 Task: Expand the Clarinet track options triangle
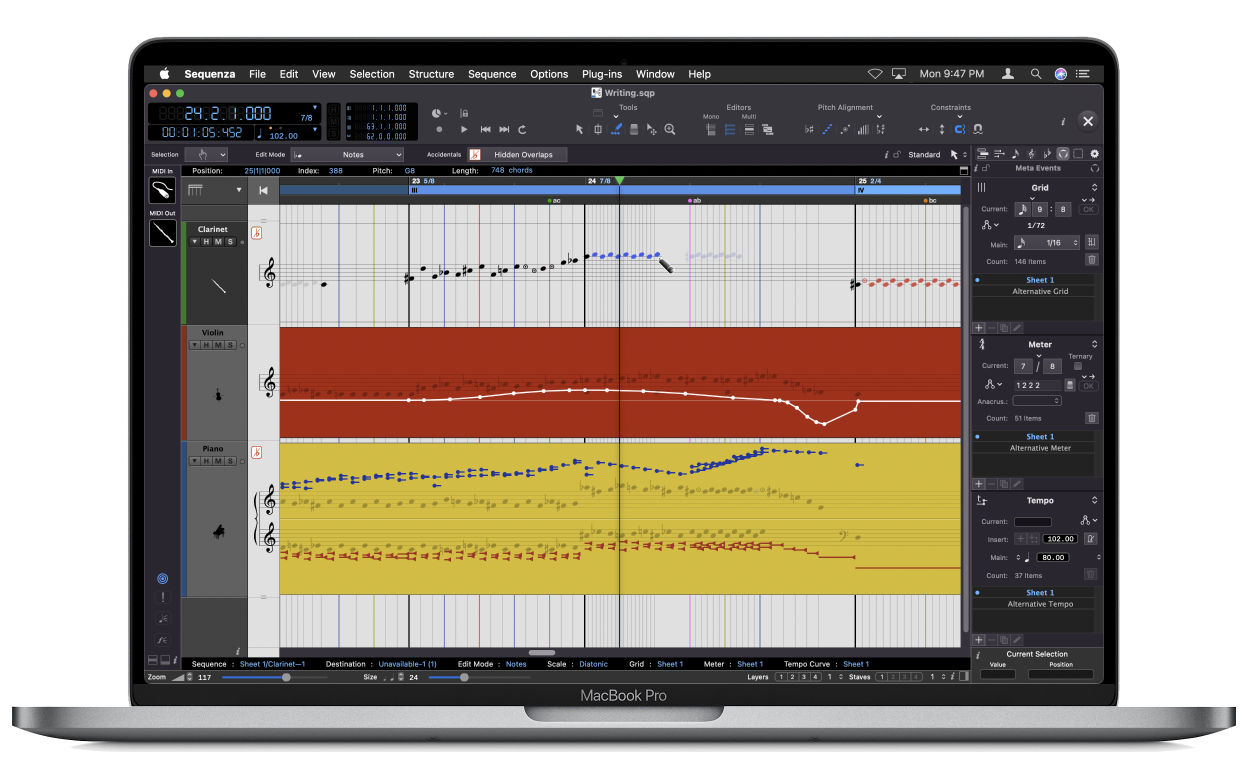click(x=194, y=242)
